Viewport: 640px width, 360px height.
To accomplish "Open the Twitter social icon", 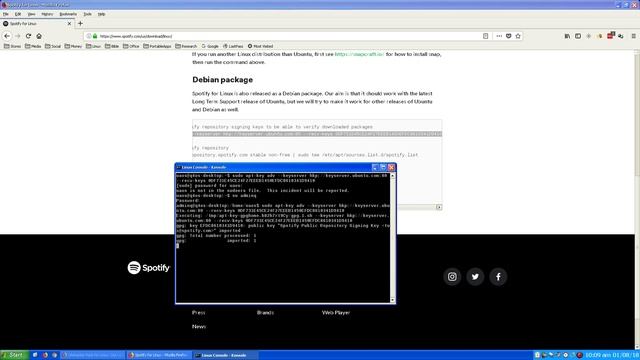I will click(475, 277).
